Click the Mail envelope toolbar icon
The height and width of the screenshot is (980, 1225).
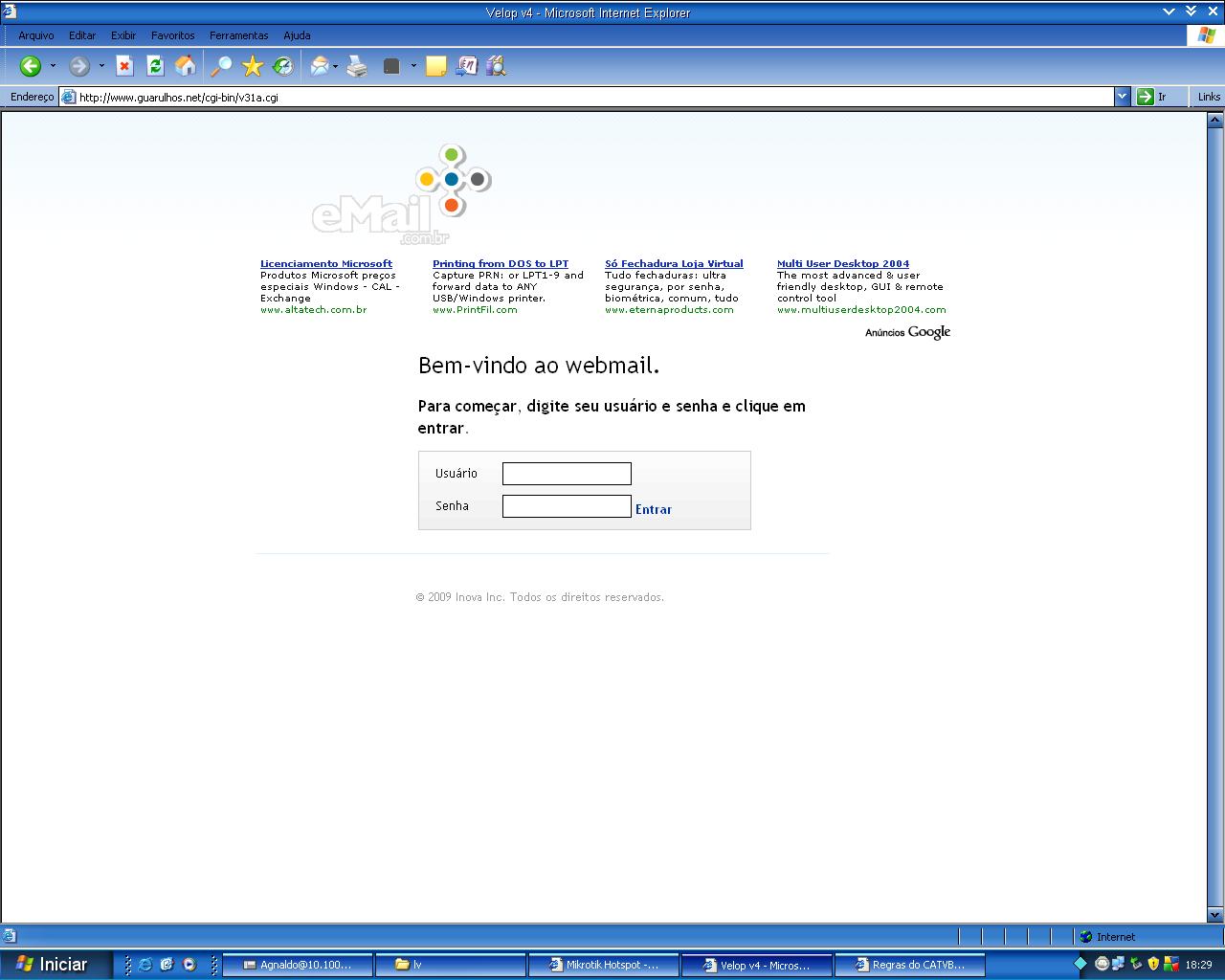click(x=320, y=66)
